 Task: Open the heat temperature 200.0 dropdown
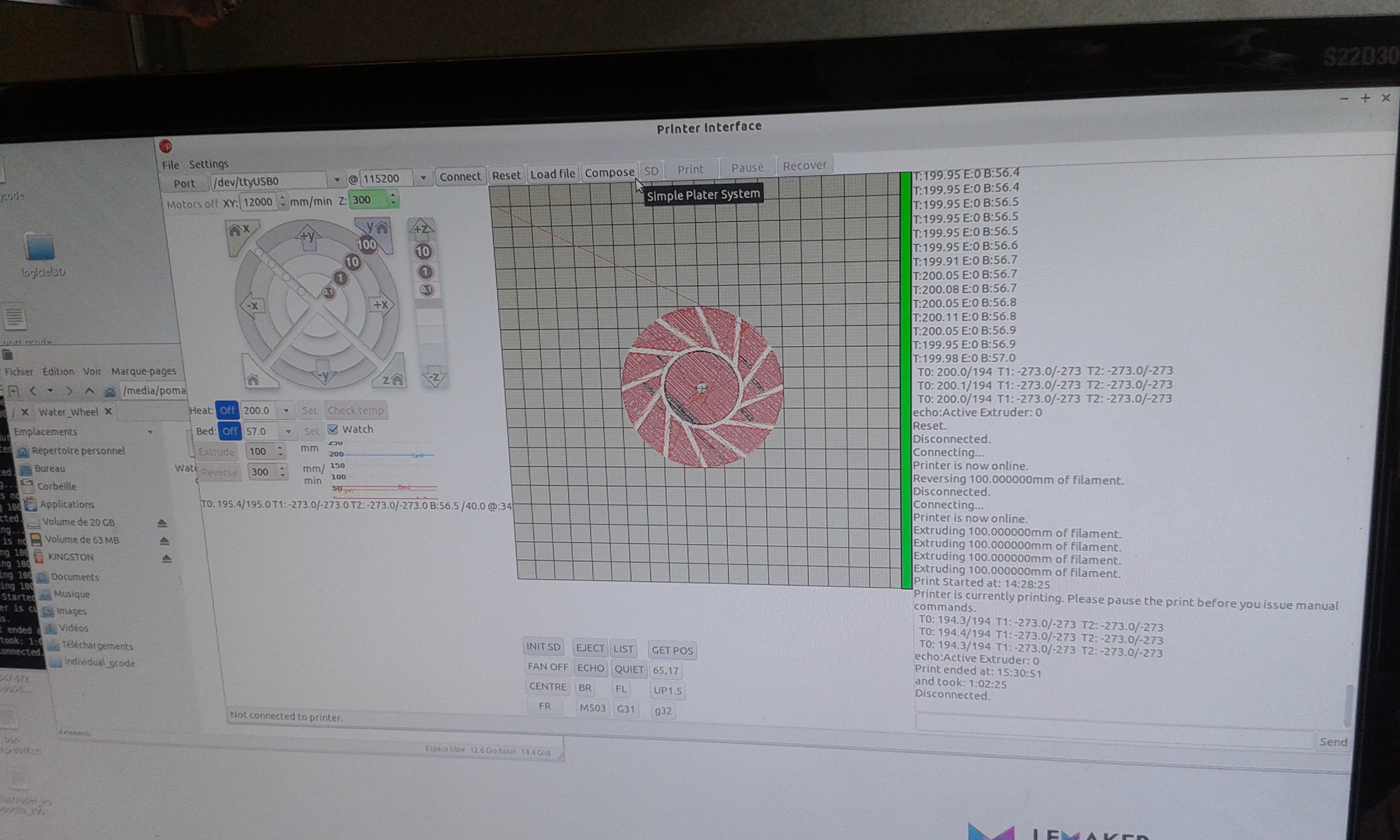point(287,410)
